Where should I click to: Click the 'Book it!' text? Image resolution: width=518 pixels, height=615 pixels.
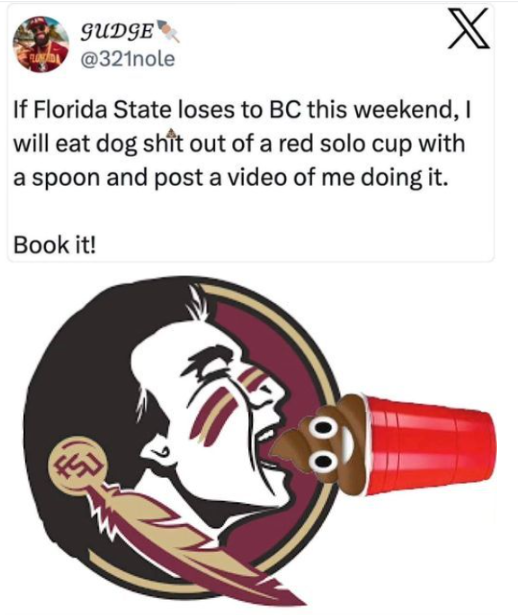54,245
